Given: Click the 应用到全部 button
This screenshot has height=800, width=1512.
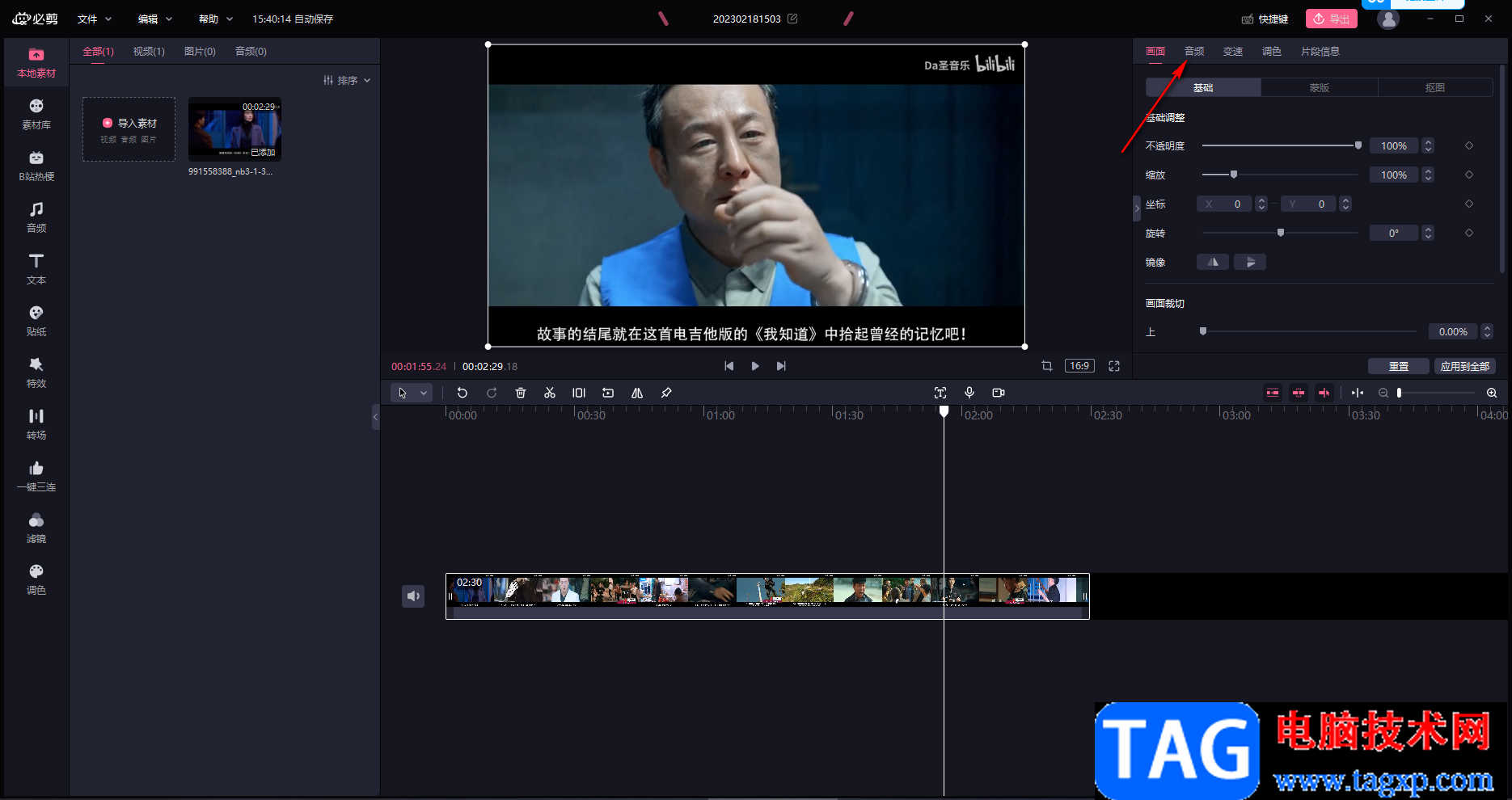Looking at the screenshot, I should pos(1465,366).
